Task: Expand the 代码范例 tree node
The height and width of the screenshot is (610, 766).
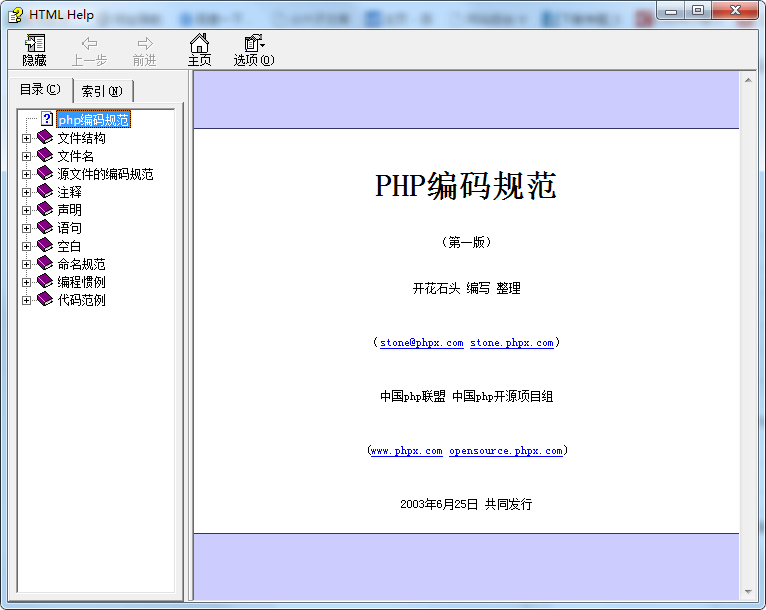Action: coord(27,300)
